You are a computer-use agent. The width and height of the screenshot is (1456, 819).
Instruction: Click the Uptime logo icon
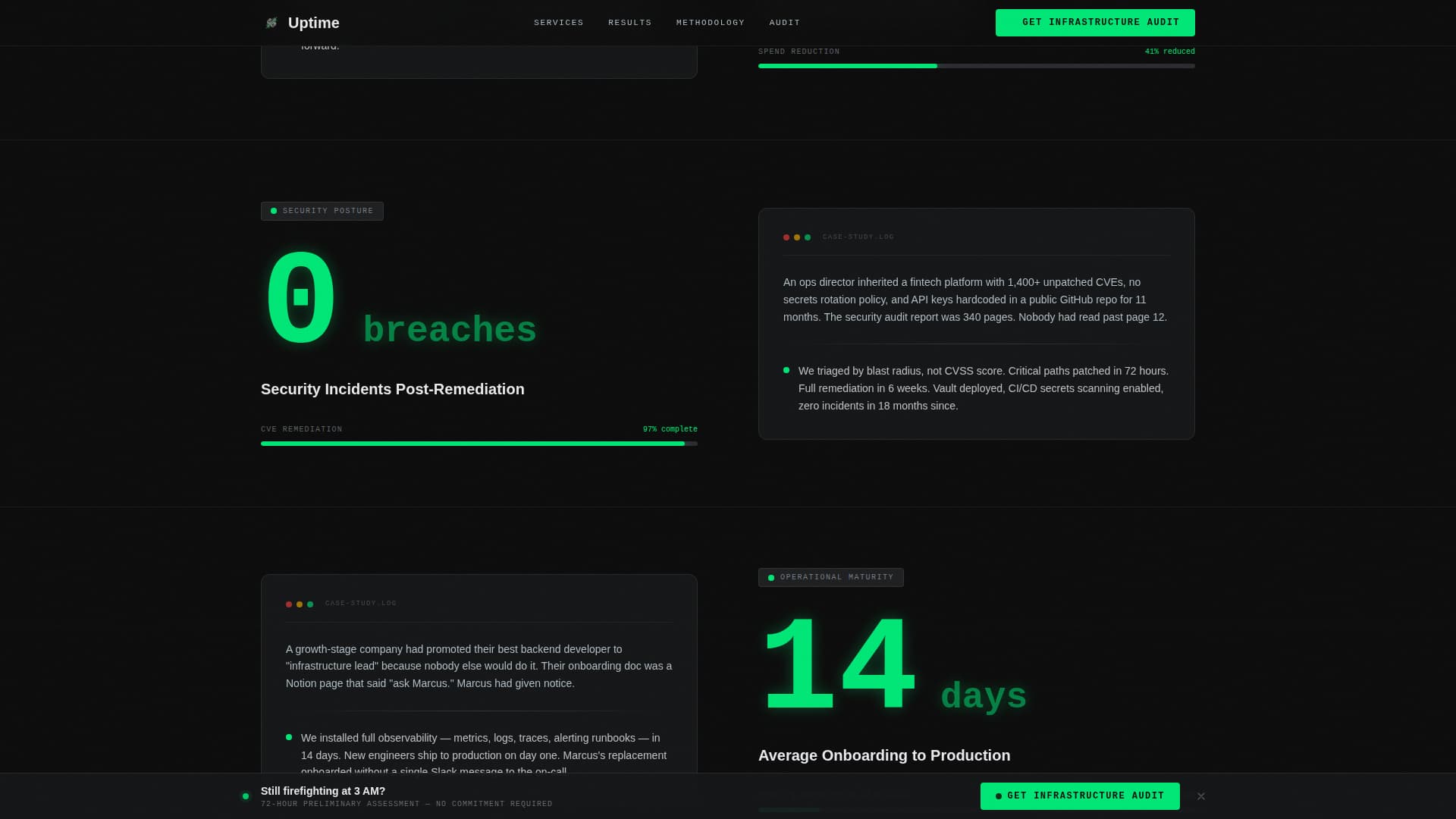coord(271,23)
